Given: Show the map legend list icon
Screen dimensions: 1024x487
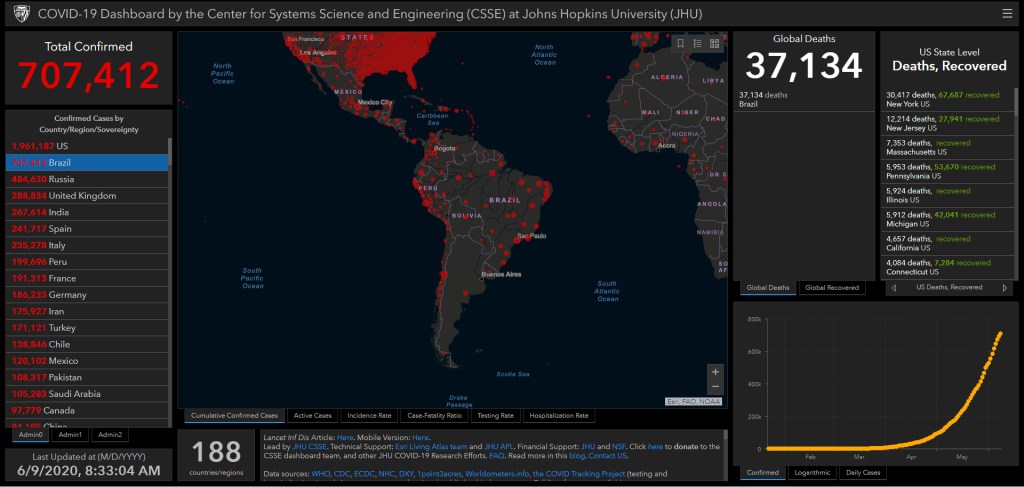Looking at the screenshot, I should 697,43.
